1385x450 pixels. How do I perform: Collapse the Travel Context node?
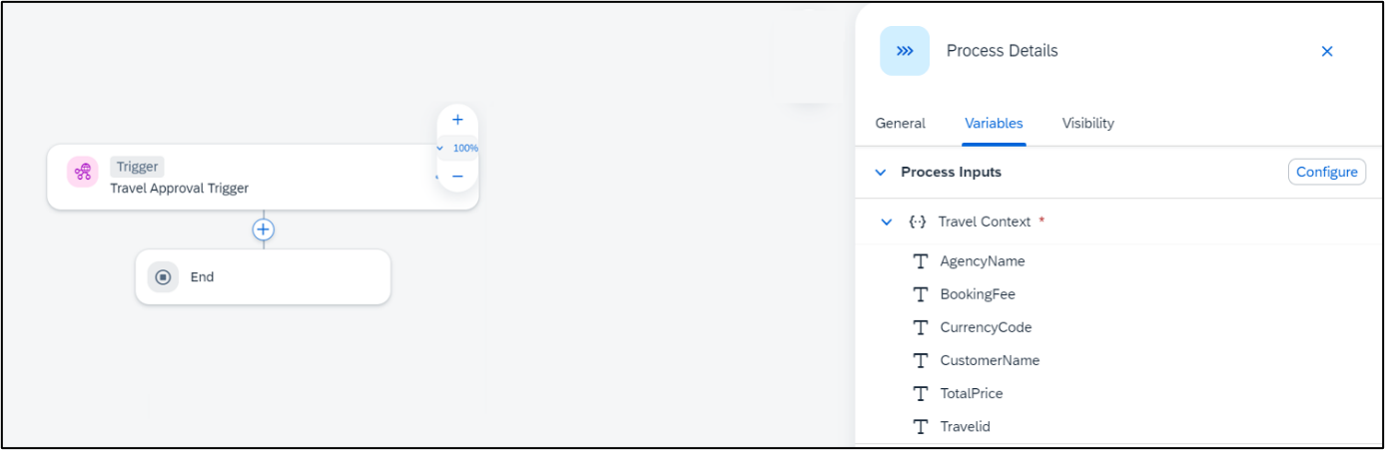point(886,222)
